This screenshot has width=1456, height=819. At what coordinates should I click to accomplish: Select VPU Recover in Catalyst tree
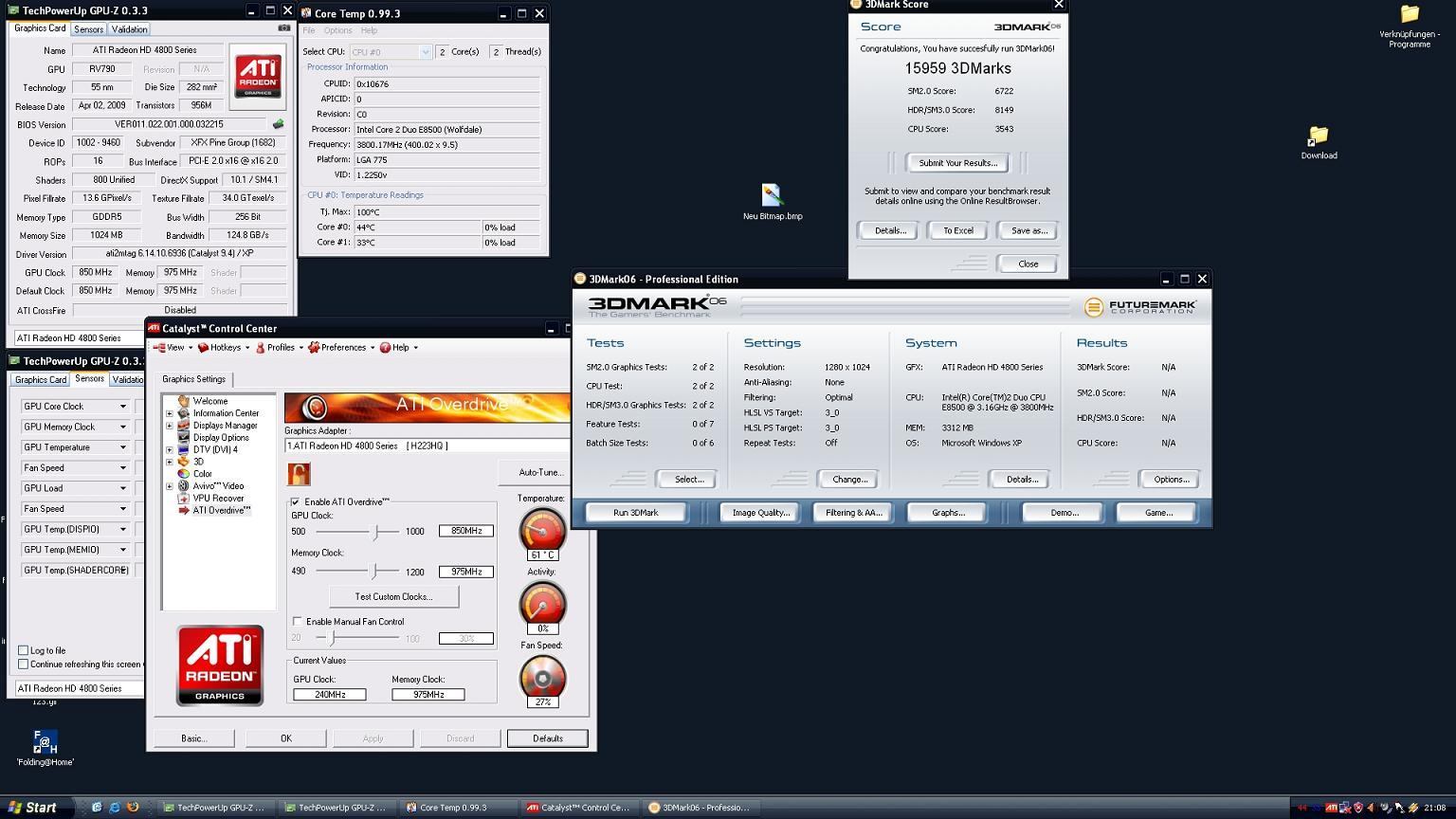[x=218, y=499]
